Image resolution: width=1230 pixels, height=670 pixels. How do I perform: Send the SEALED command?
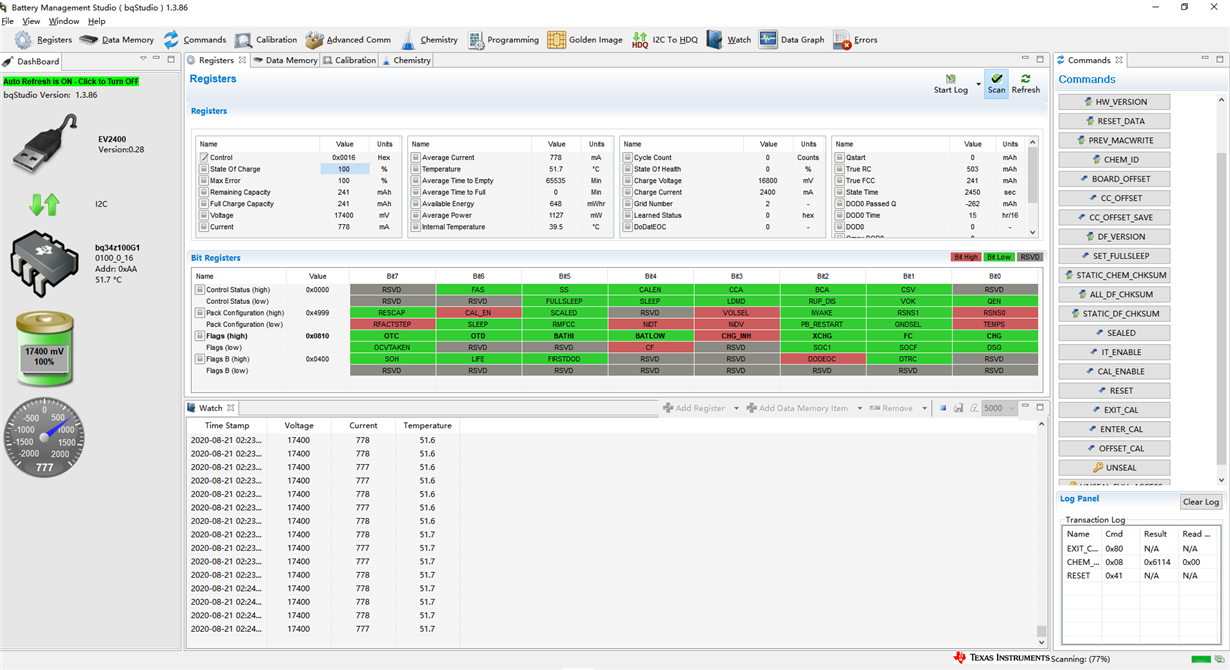[1116, 333]
